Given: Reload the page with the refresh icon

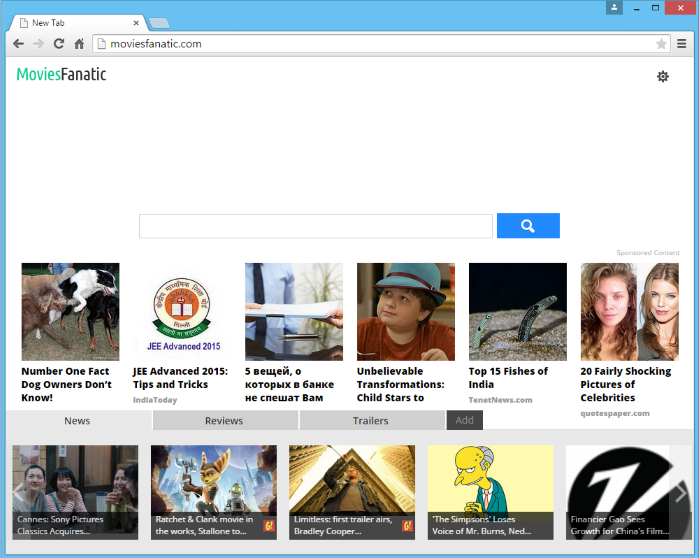Looking at the screenshot, I should click(x=59, y=44).
